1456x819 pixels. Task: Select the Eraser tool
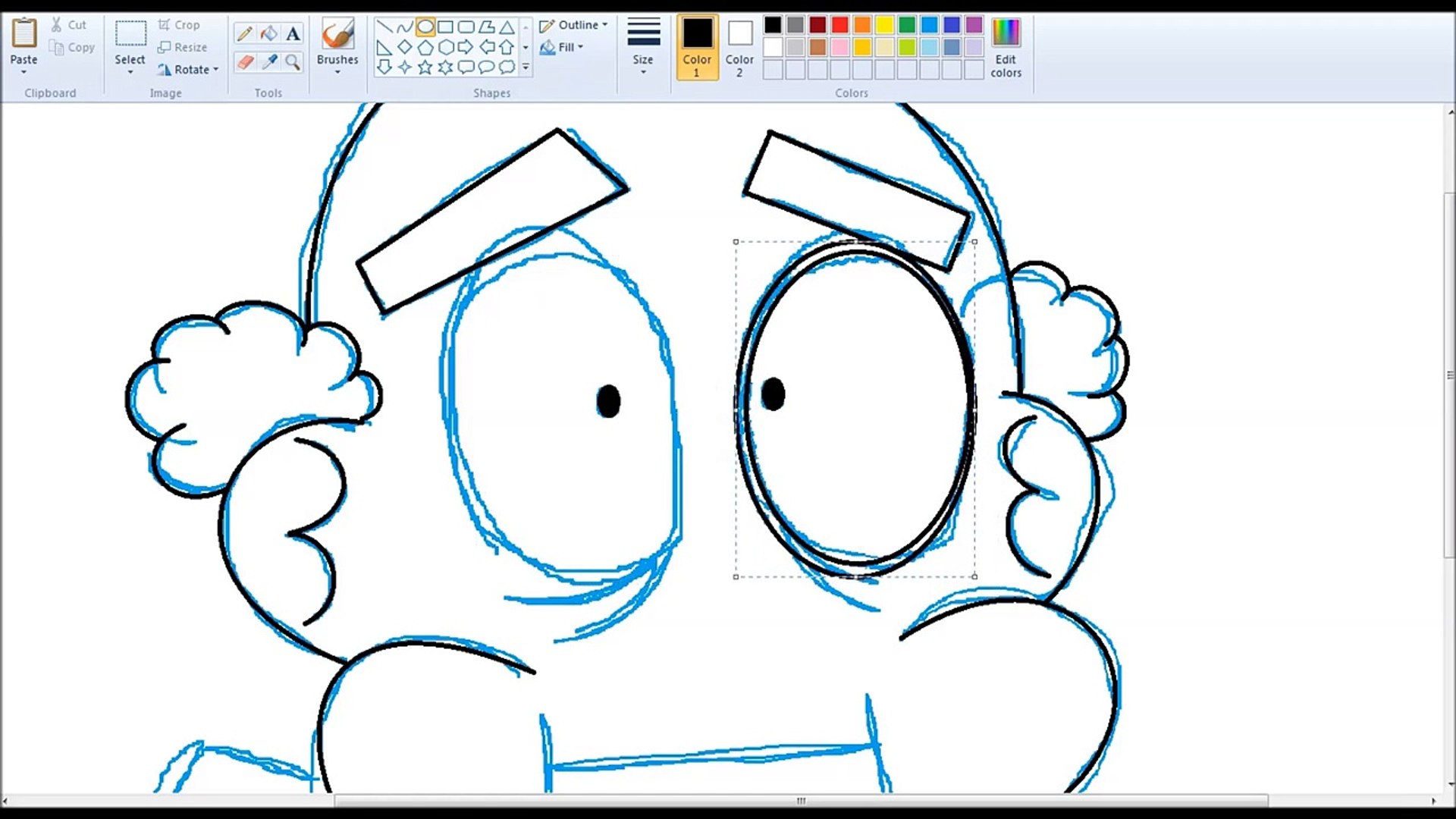click(244, 62)
